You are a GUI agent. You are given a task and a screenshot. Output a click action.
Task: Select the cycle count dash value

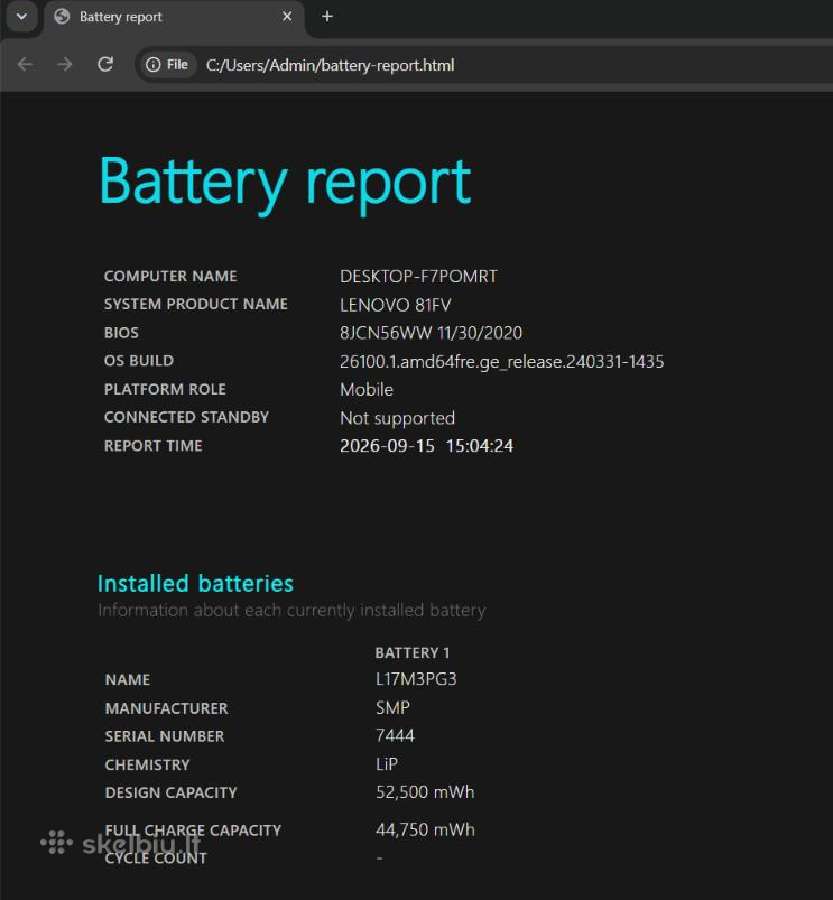tap(379, 859)
